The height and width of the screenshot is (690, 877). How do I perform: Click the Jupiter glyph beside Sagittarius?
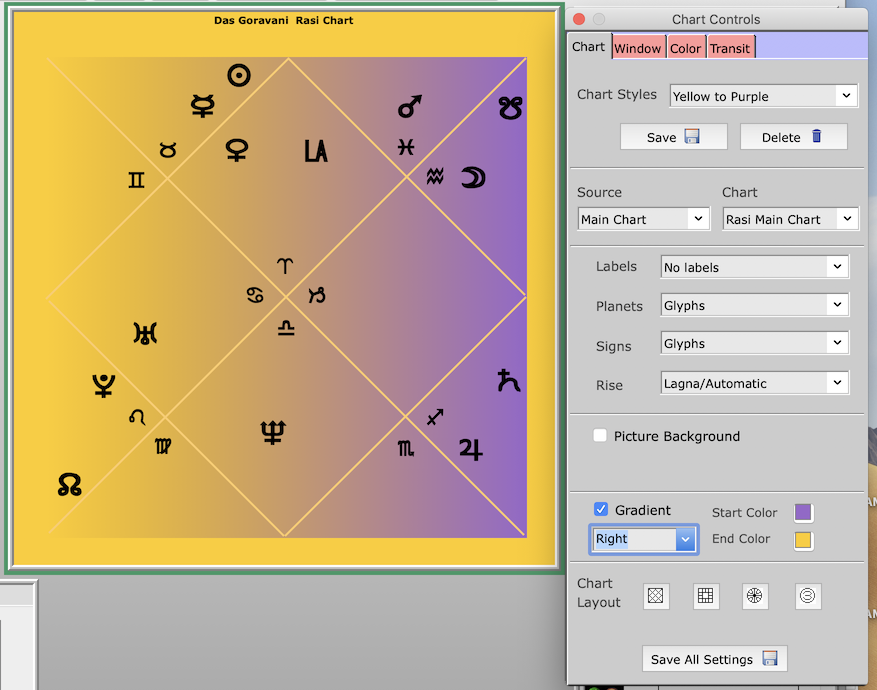point(470,449)
